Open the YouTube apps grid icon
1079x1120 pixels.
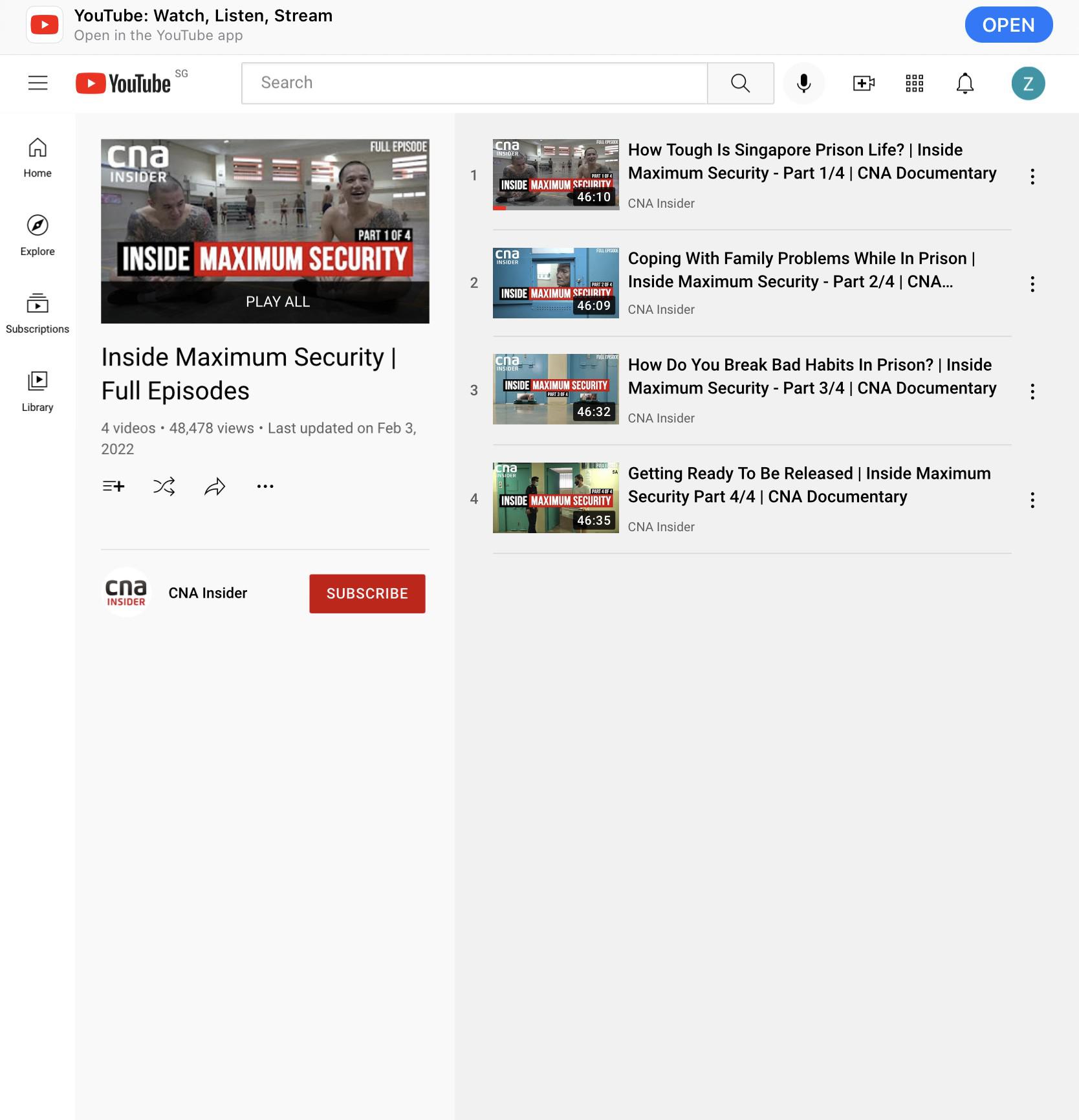914,83
